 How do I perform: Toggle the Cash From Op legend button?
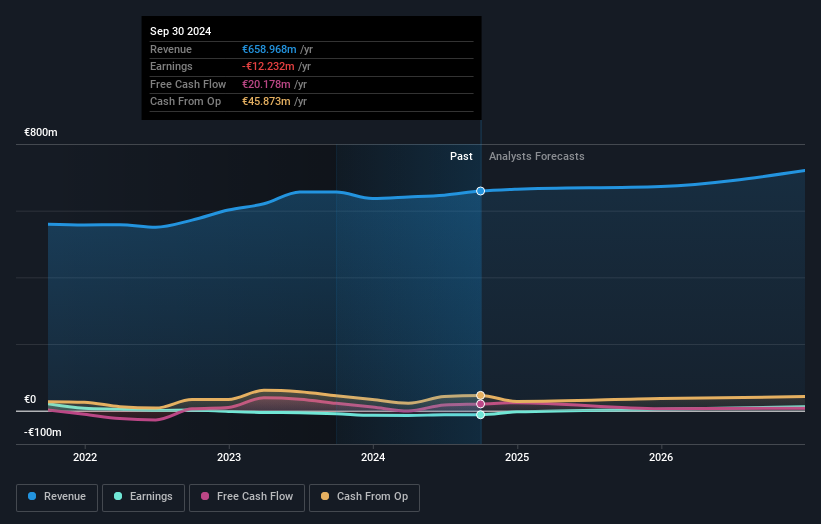(364, 497)
